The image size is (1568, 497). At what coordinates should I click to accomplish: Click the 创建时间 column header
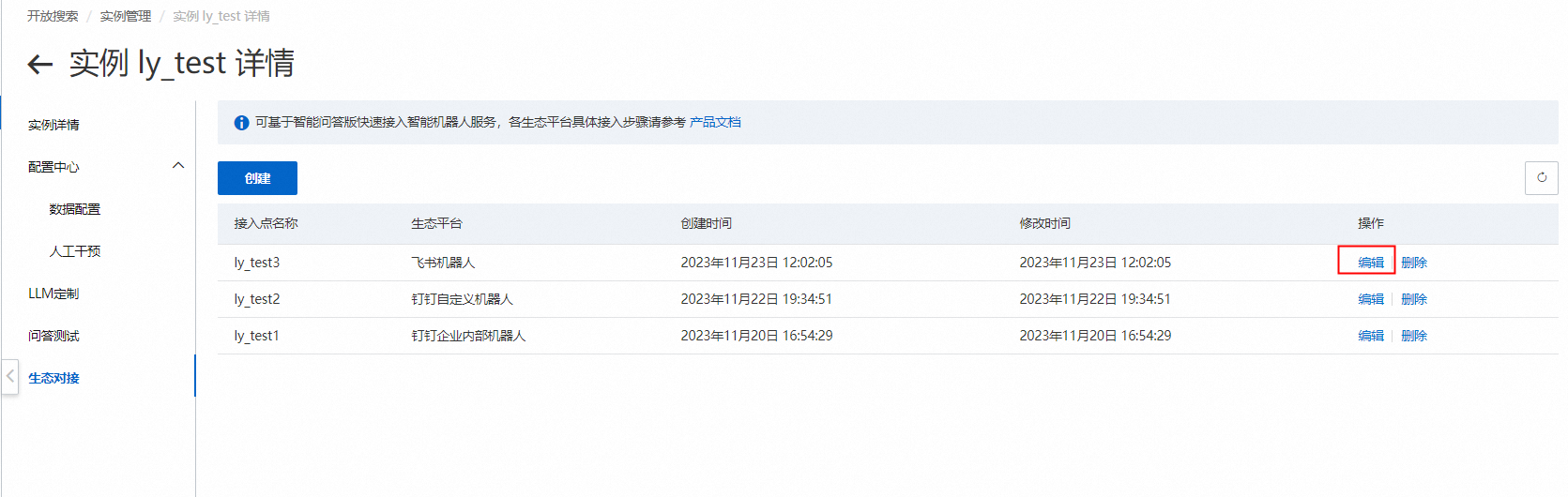point(707,223)
